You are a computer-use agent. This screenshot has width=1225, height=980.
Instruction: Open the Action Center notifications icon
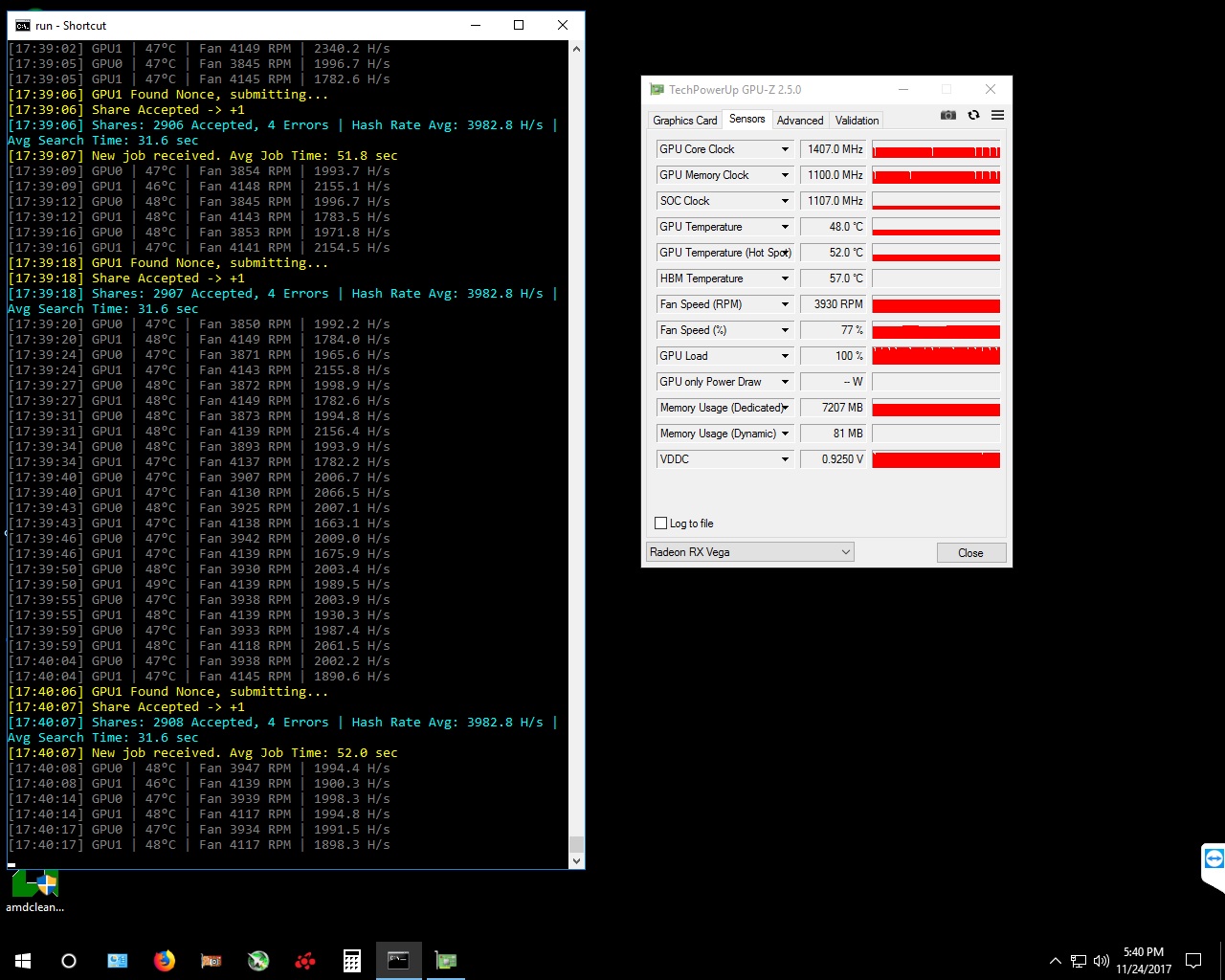[1193, 960]
